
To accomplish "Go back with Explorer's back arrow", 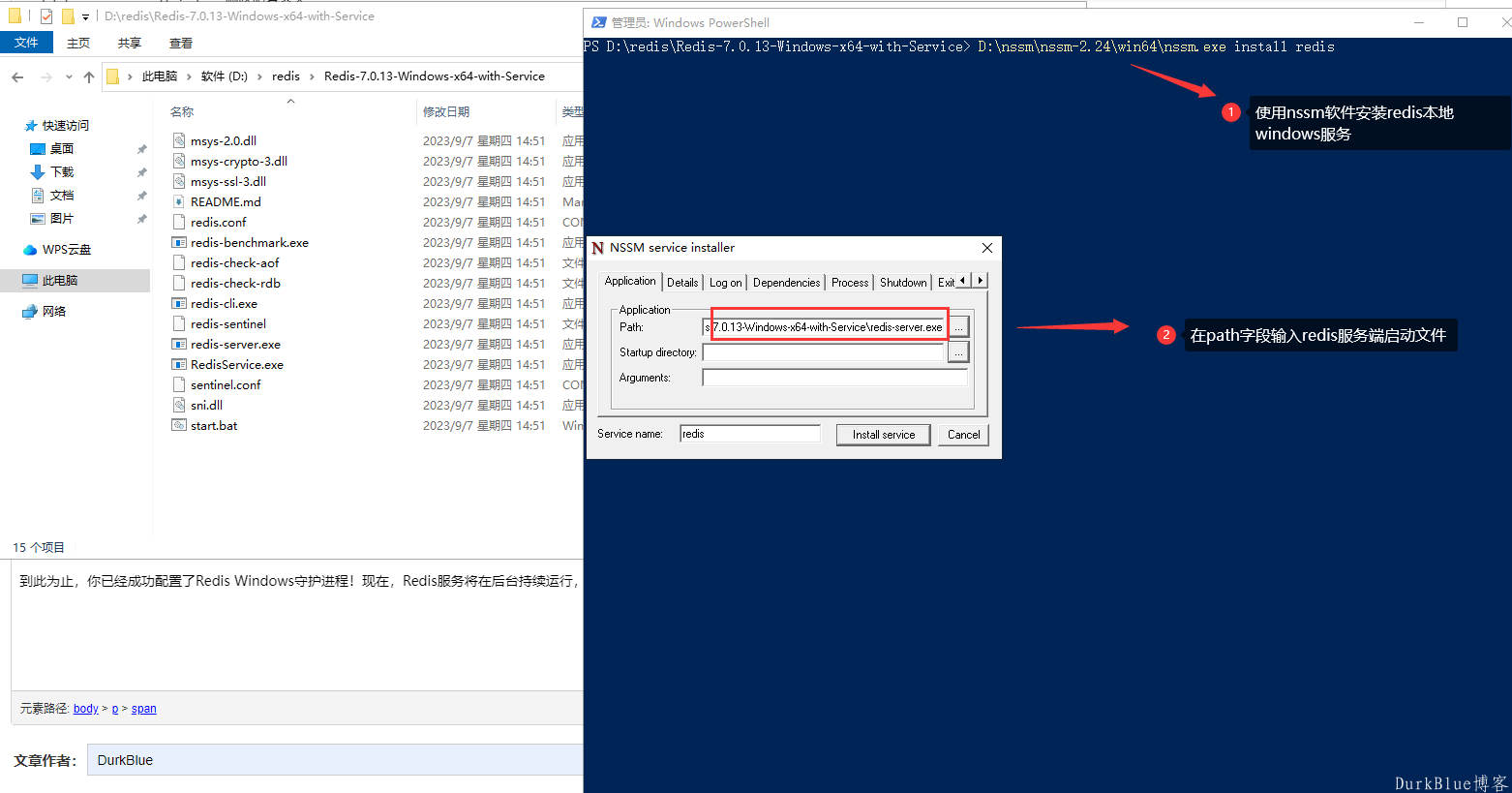I will pos(17,76).
